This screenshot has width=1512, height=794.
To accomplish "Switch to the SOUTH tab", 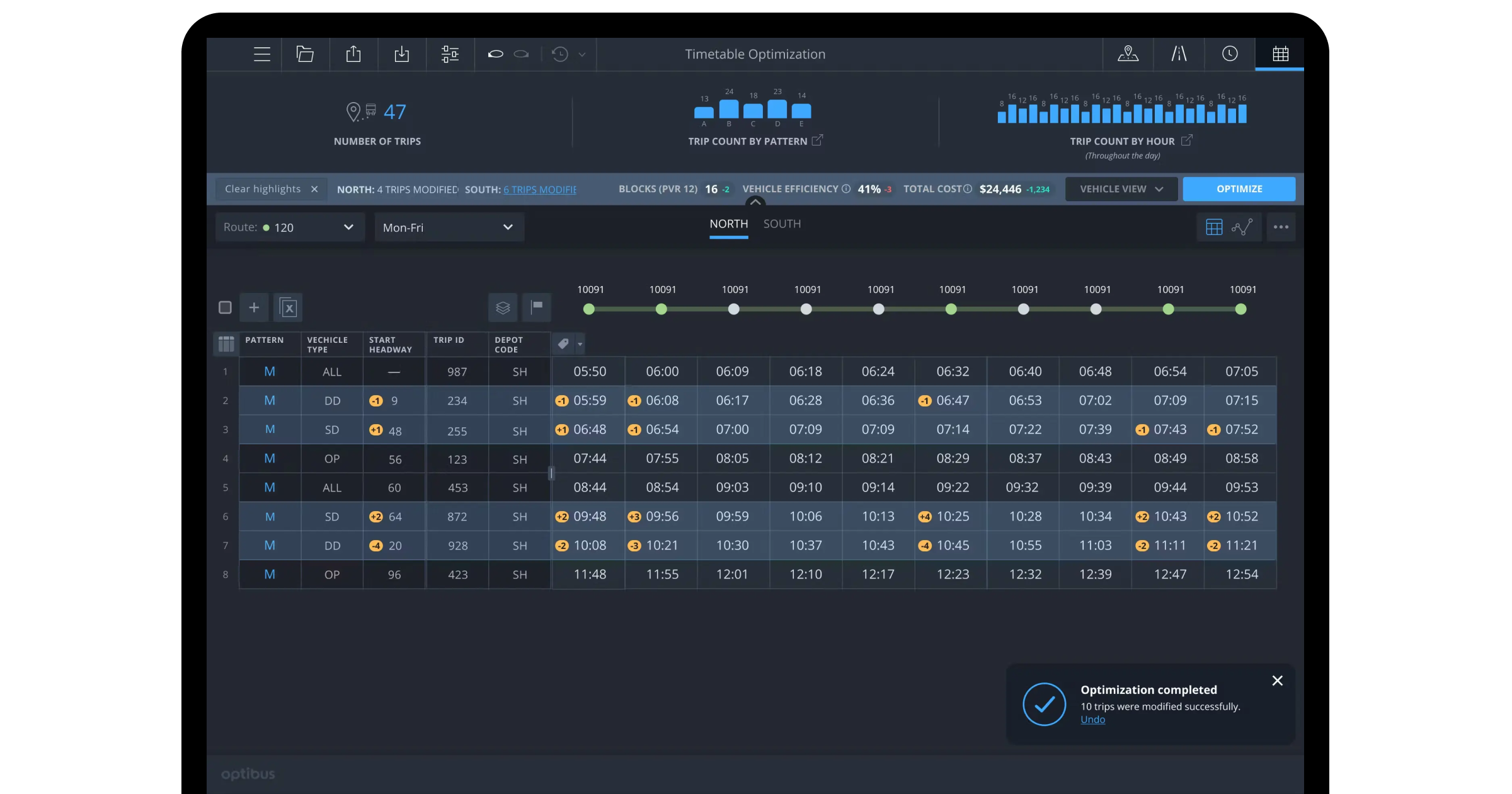I will (x=782, y=224).
